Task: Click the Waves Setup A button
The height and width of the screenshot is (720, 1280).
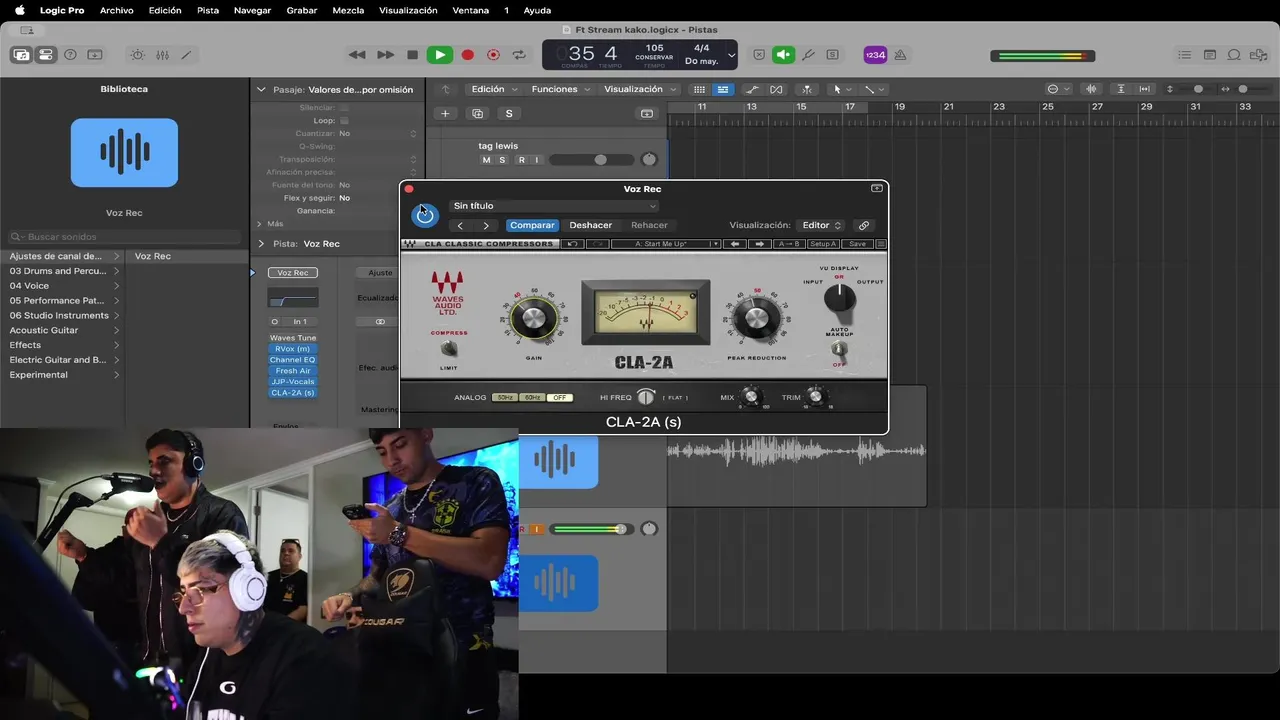Action: coord(823,244)
